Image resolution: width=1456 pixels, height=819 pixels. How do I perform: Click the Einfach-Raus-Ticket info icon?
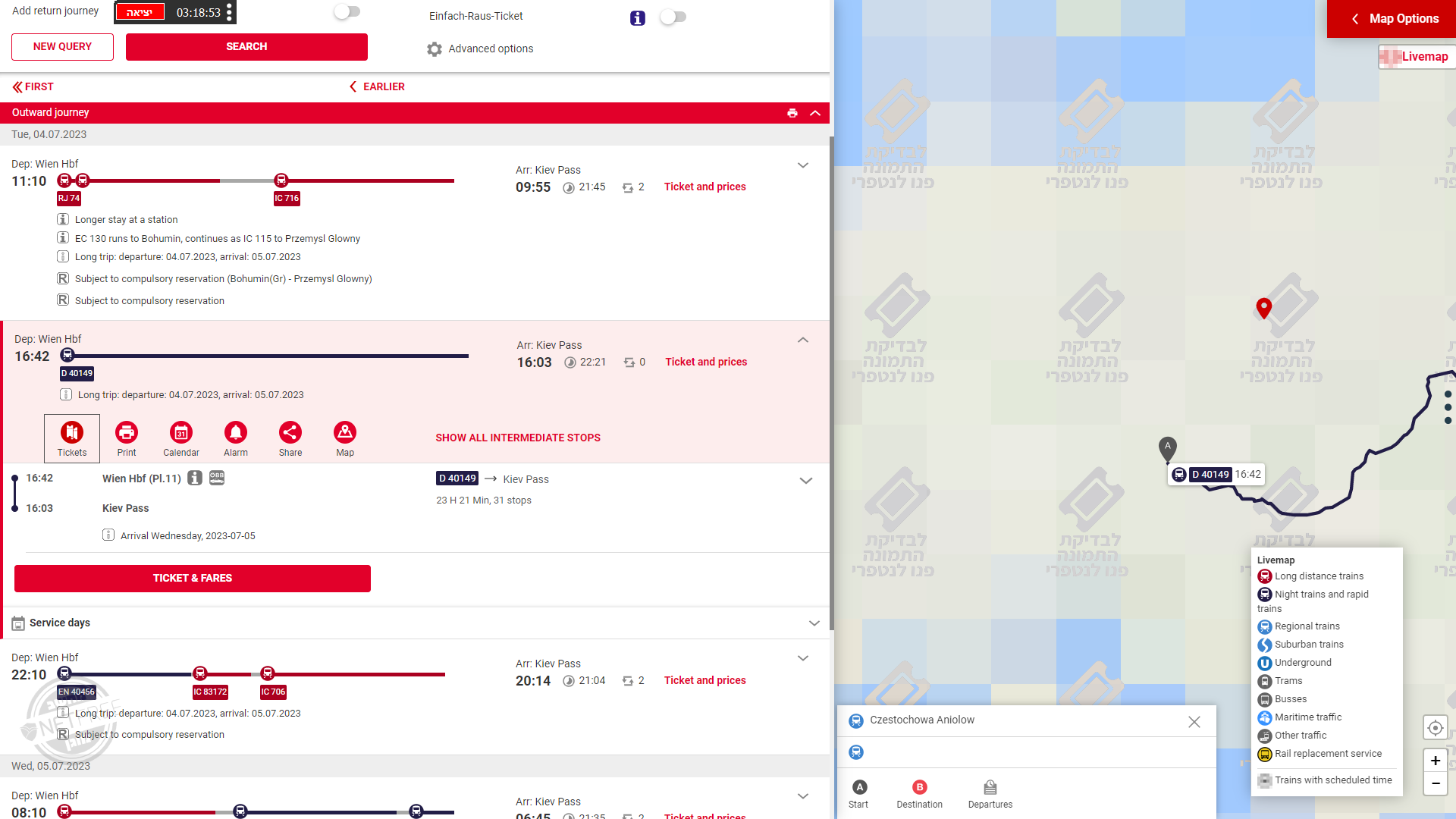[638, 18]
